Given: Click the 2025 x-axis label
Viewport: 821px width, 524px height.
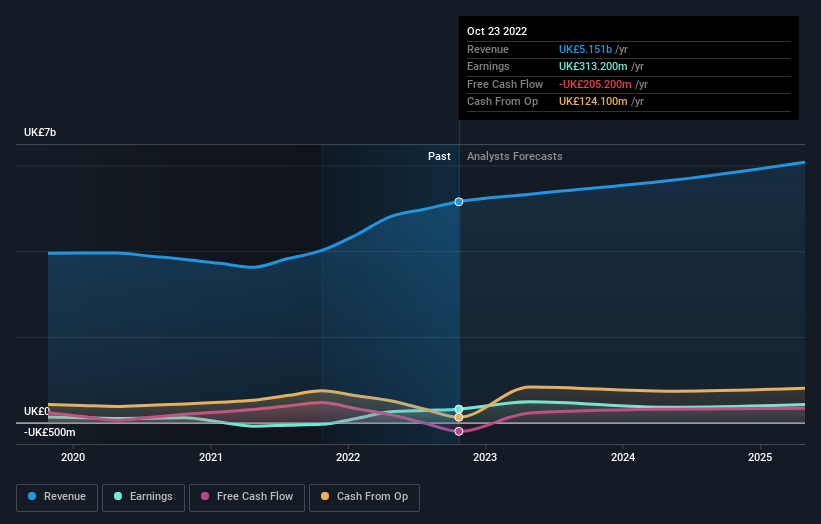Looking at the screenshot, I should (x=760, y=457).
